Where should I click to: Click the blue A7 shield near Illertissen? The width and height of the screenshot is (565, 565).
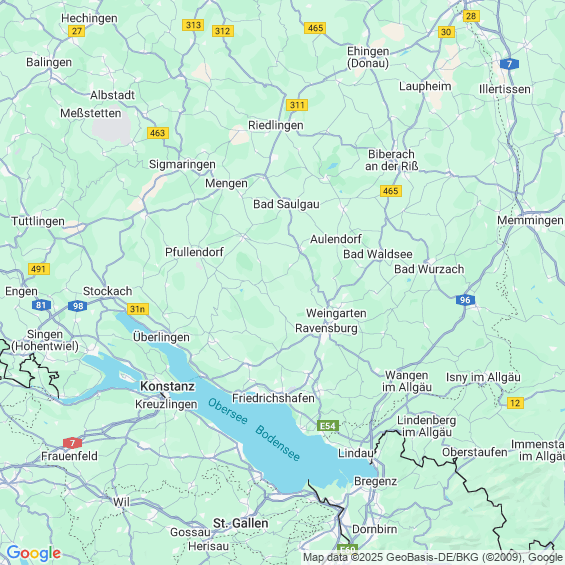[x=510, y=64]
